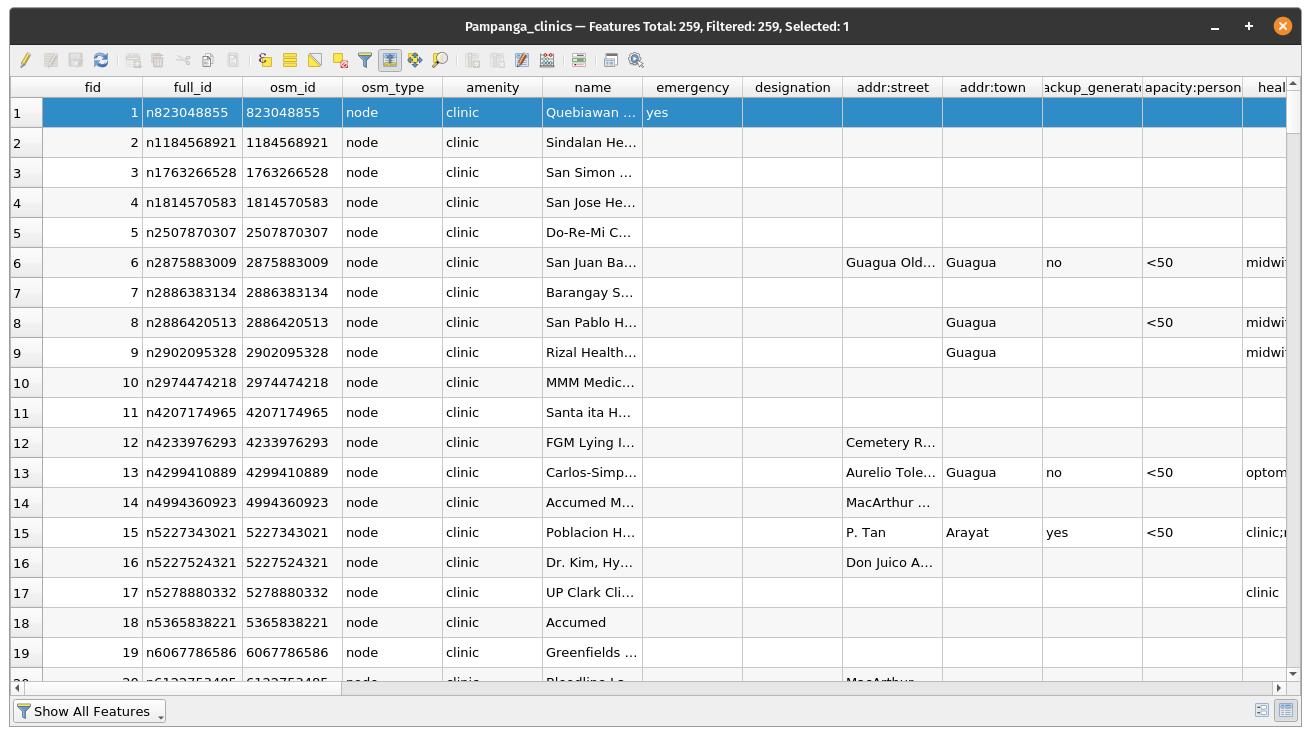Zoom map to the selected rows
The image size is (1311, 736).
440,60
